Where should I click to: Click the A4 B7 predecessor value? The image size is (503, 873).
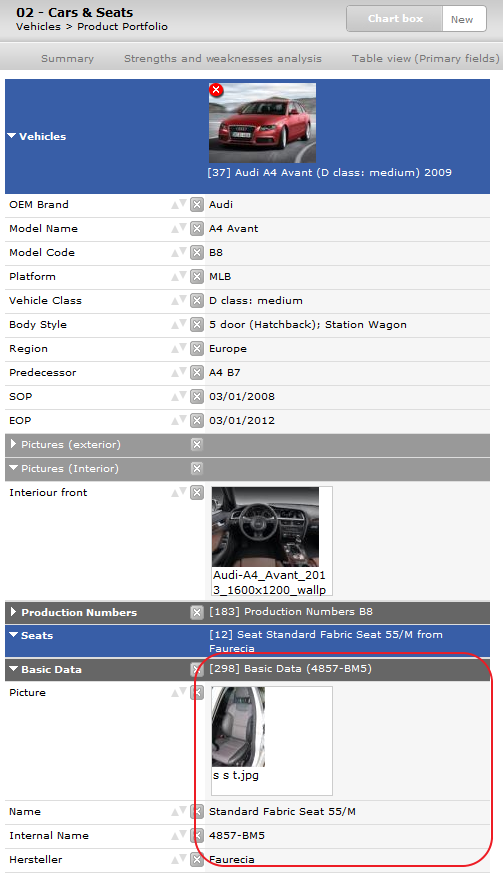[x=224, y=372]
